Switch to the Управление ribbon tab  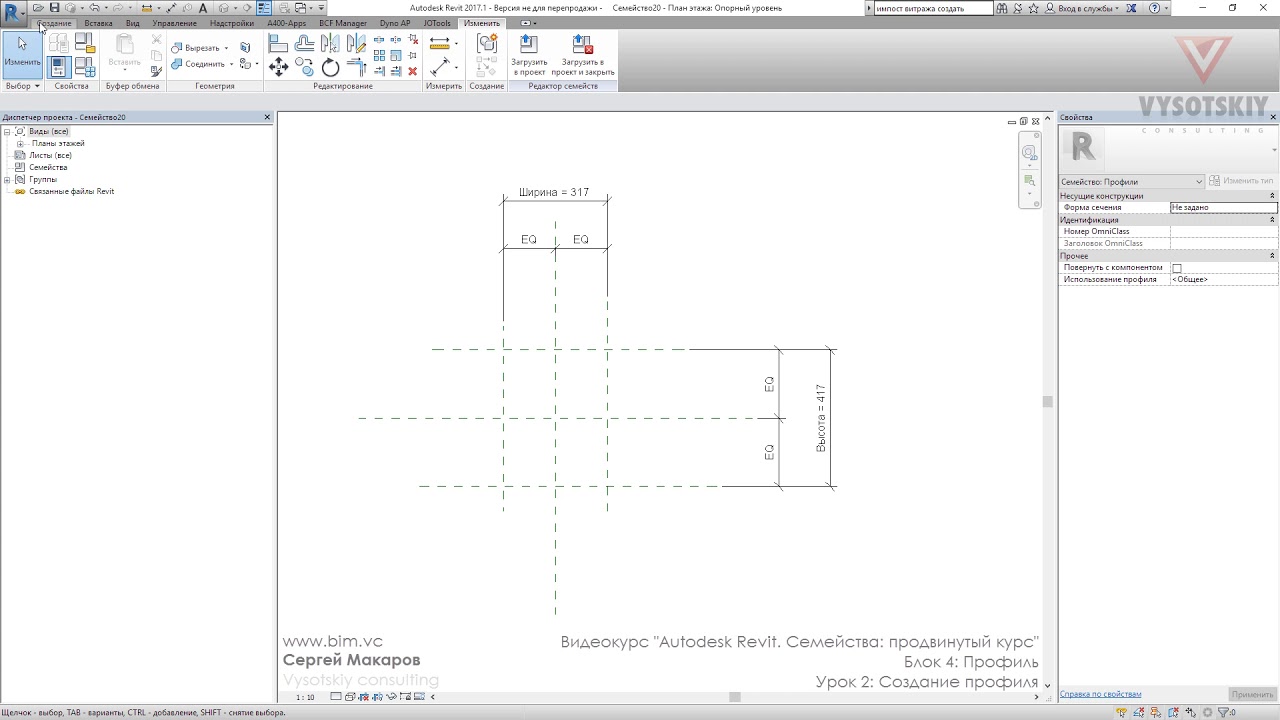pos(174,23)
